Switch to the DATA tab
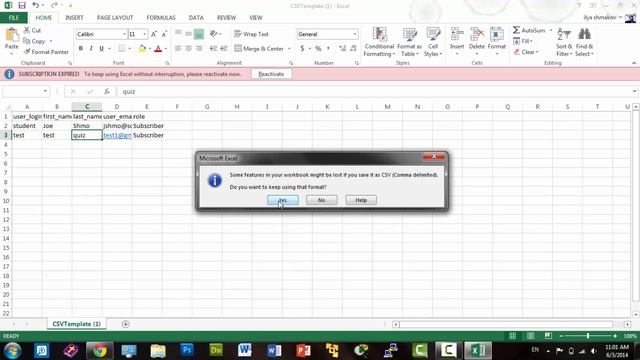This screenshot has height=360, width=640. coord(196,18)
